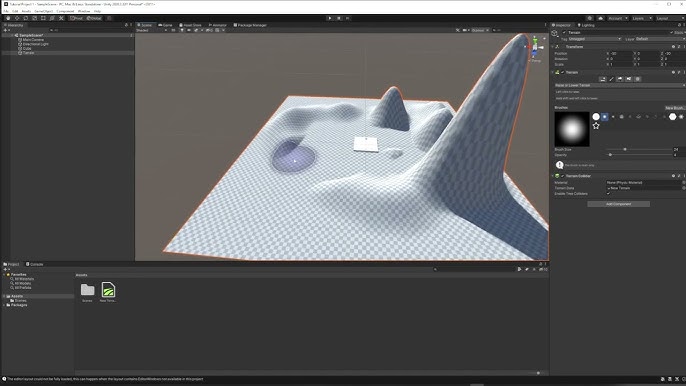
Task: Switch to the Game tab
Action: coord(165,25)
